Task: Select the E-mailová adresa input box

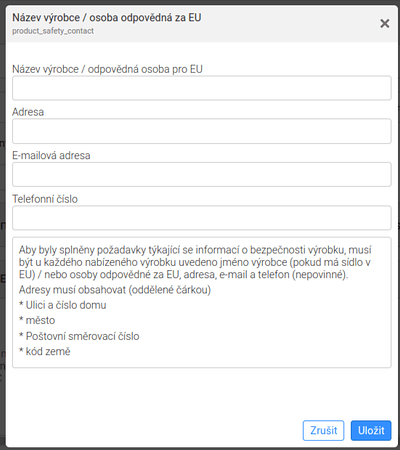Action: point(202,174)
